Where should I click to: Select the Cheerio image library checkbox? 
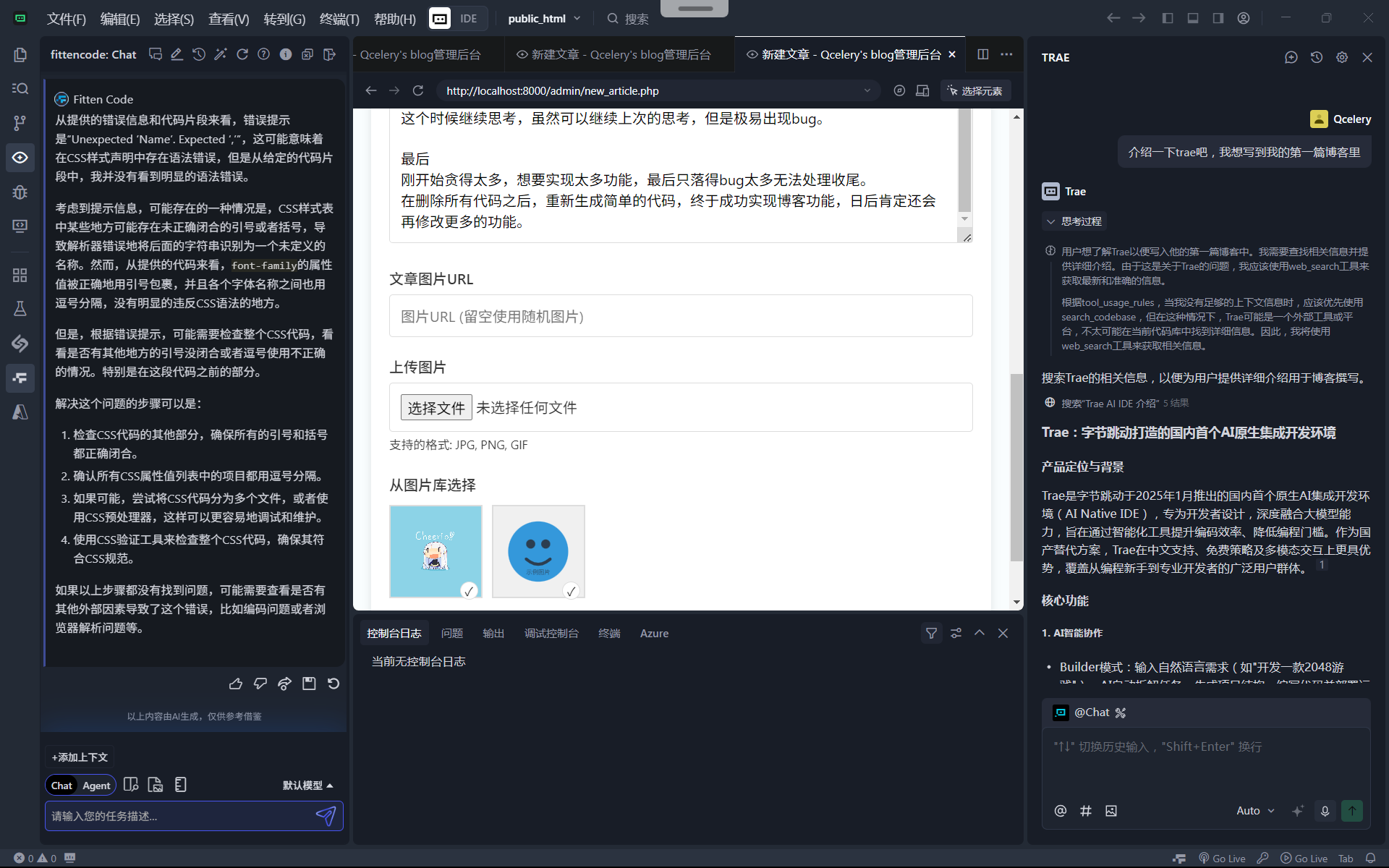tap(469, 591)
